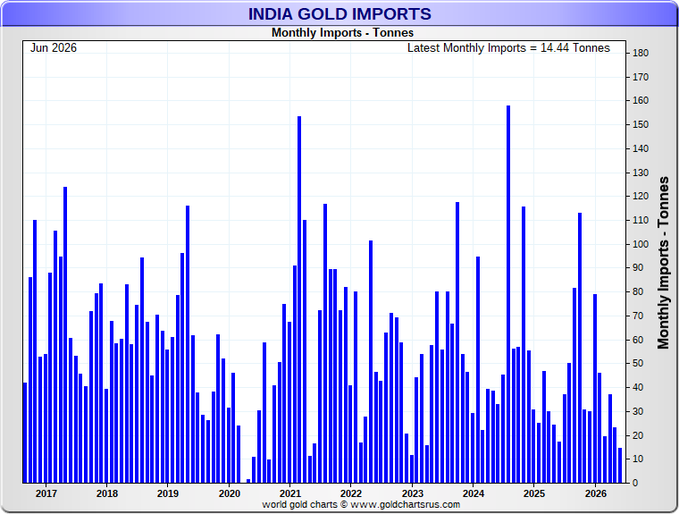The width and height of the screenshot is (679, 514).
Task: Click the final bar at 14.44 tonnes
Action: pyautogui.click(x=620, y=465)
